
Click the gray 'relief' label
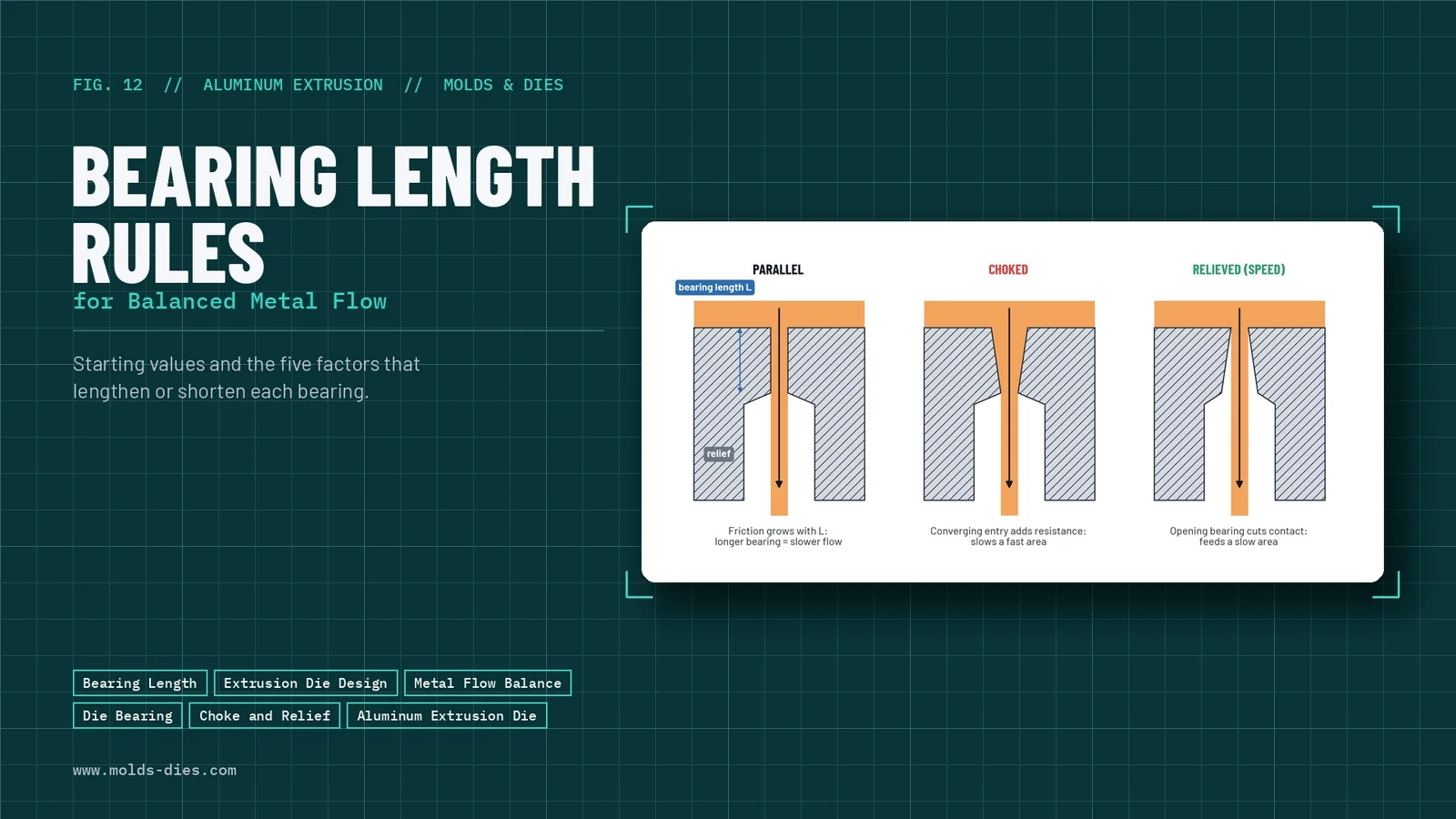[x=719, y=453]
